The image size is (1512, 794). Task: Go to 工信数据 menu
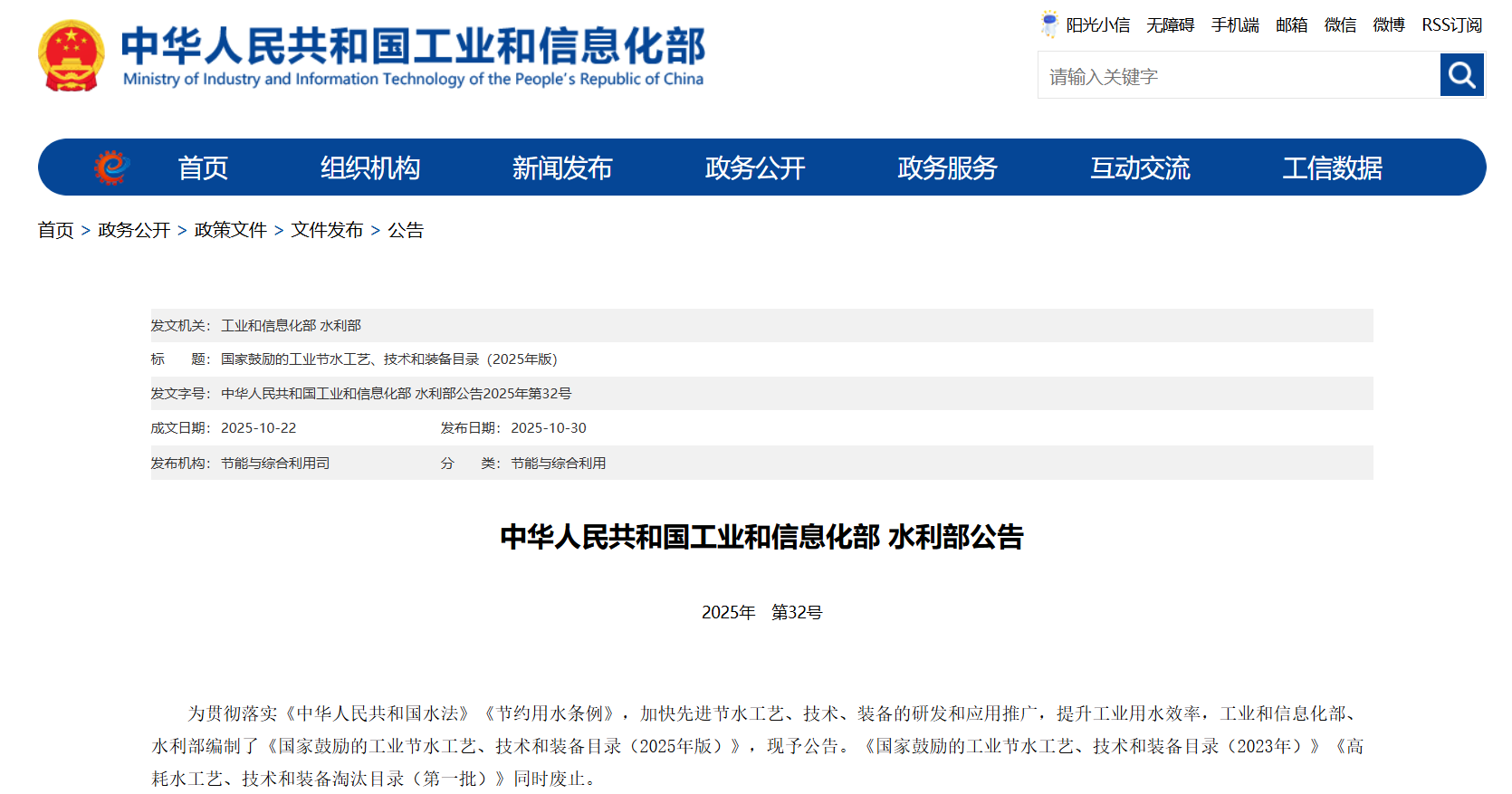(1332, 167)
